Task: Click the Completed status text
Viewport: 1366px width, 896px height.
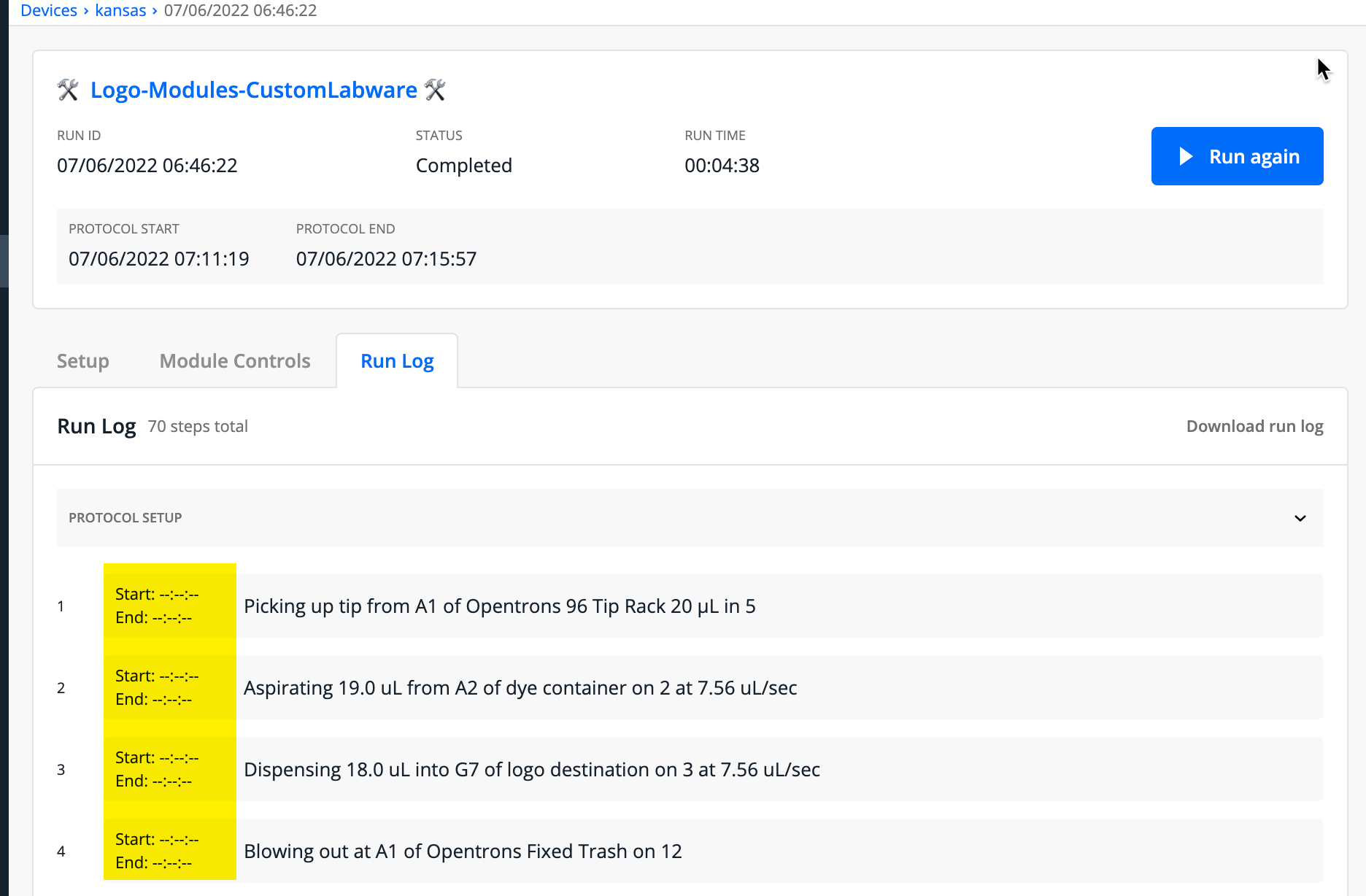Action: coord(463,165)
